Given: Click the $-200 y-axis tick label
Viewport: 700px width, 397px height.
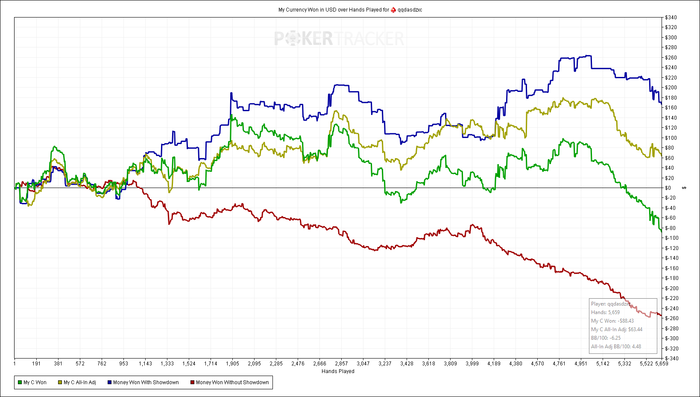Looking at the screenshot, I should point(672,288).
